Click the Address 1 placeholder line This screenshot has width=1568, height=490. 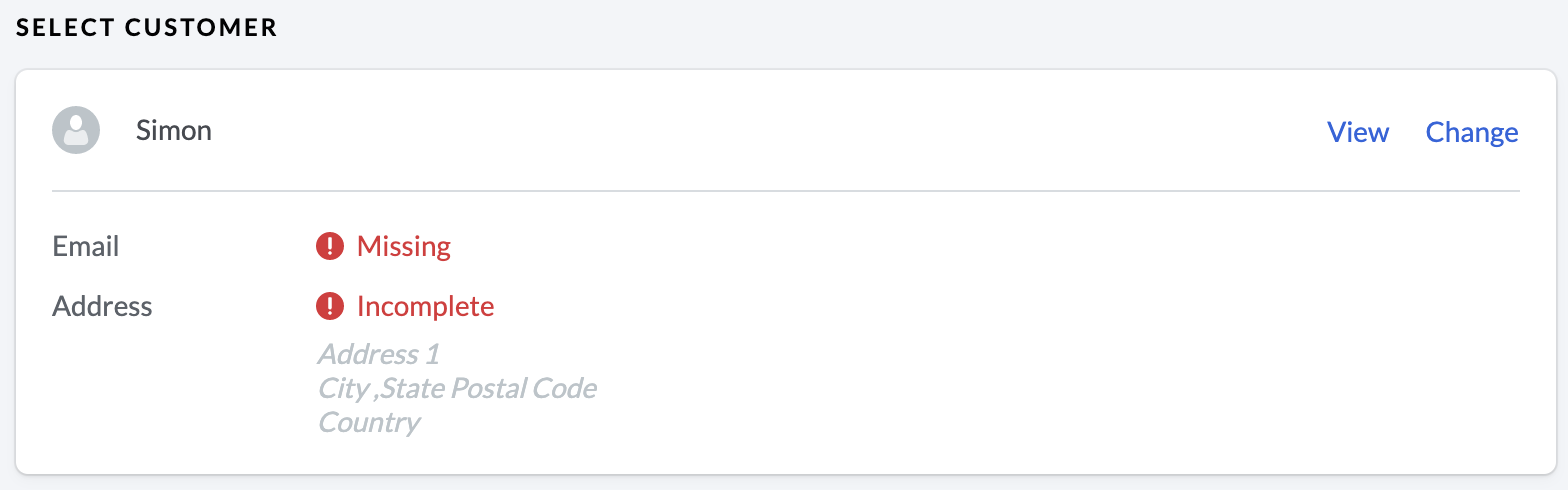378,354
